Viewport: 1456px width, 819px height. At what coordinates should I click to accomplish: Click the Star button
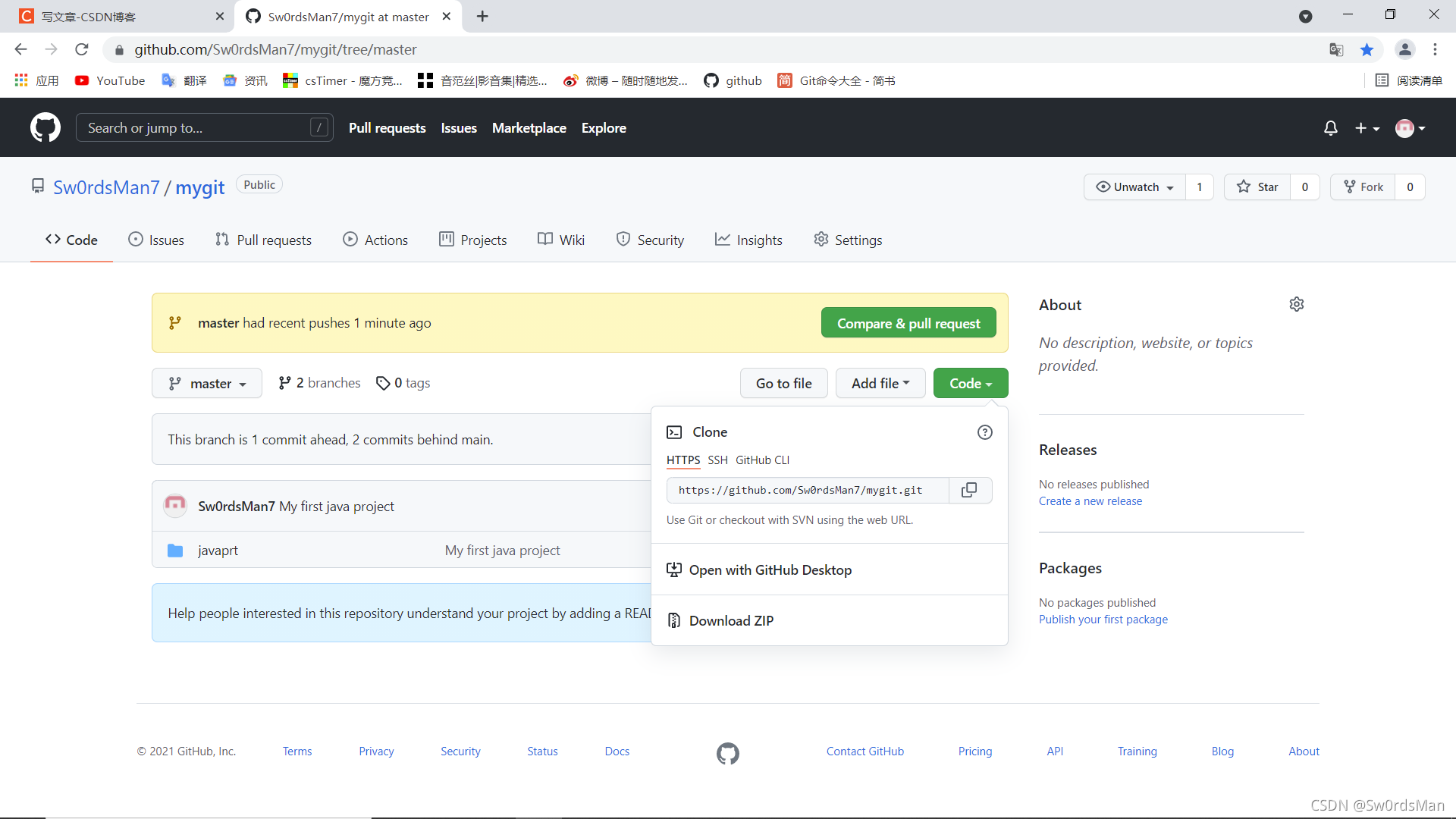pos(1257,187)
